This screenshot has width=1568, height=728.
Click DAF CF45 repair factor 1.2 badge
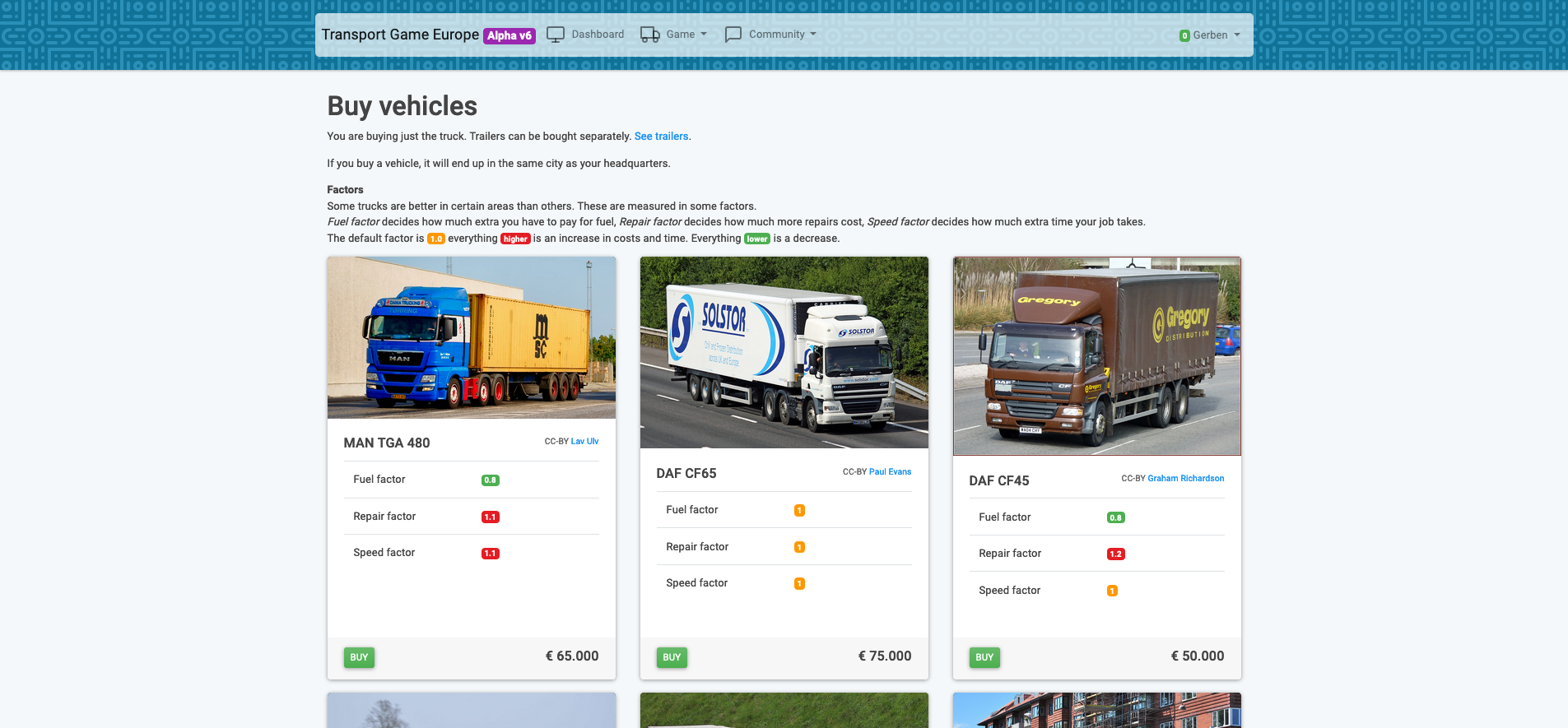(1116, 554)
